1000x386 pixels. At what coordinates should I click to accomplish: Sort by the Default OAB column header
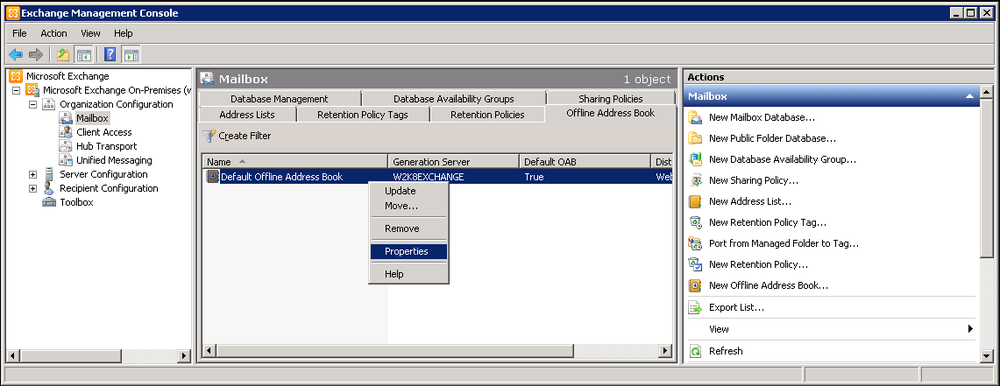585,162
